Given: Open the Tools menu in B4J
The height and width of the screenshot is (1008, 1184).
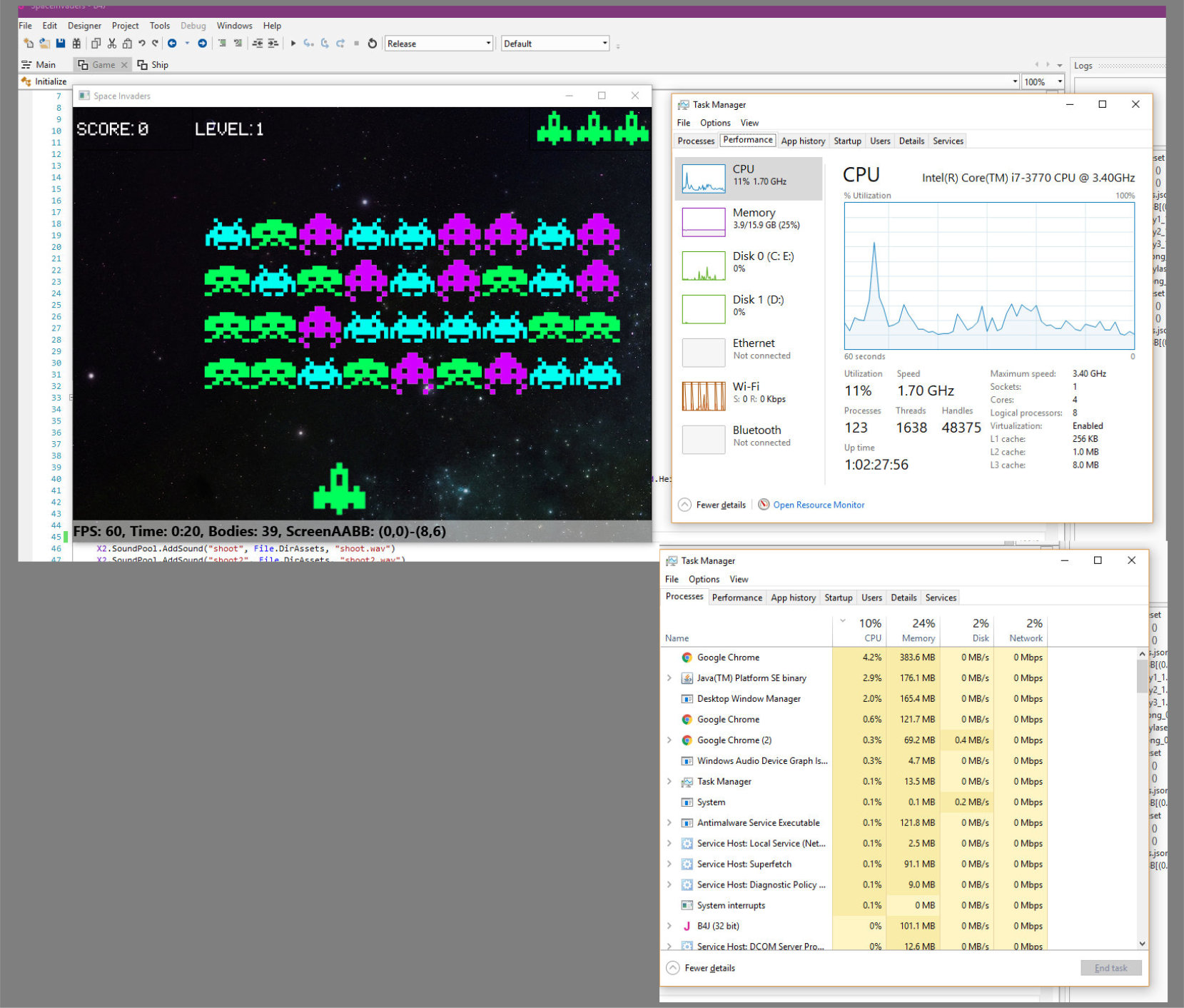Looking at the screenshot, I should [160, 26].
